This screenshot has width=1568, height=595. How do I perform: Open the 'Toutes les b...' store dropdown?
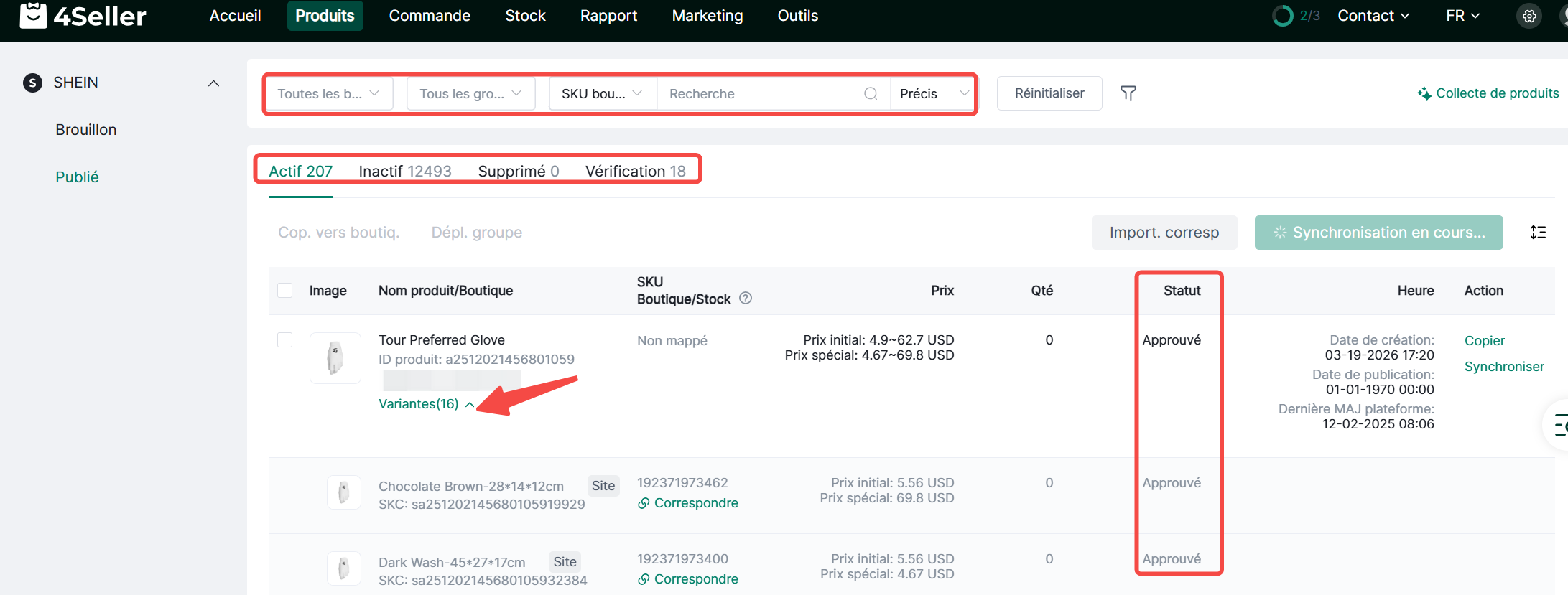pos(328,94)
